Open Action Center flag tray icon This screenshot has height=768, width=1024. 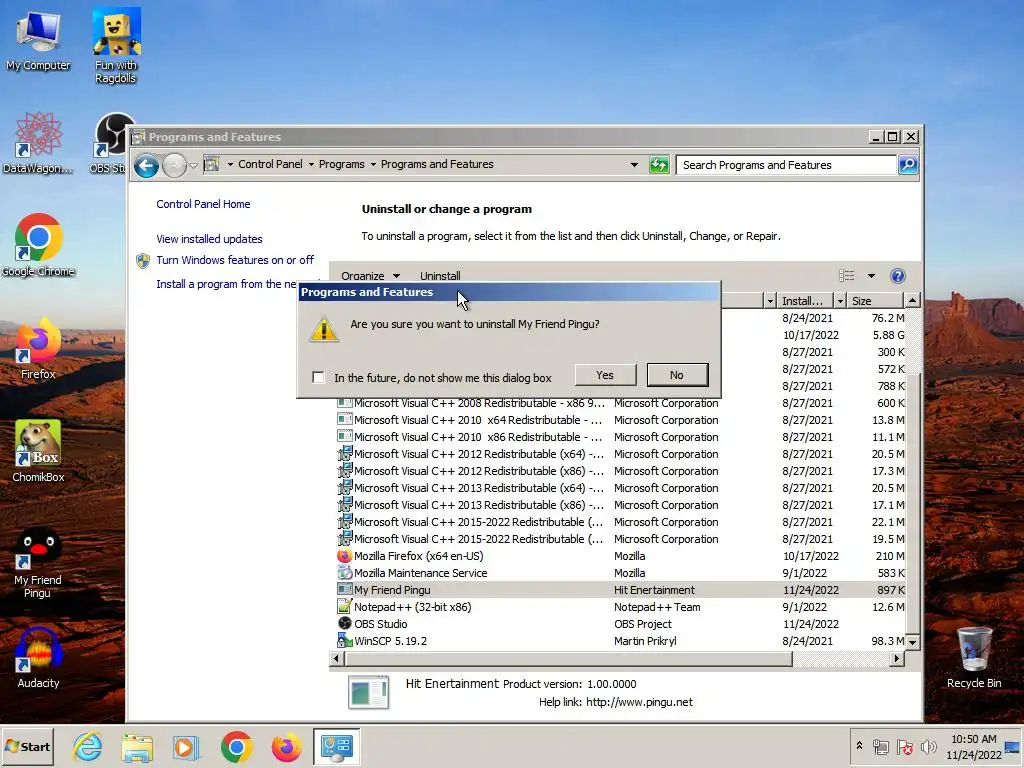coord(904,747)
